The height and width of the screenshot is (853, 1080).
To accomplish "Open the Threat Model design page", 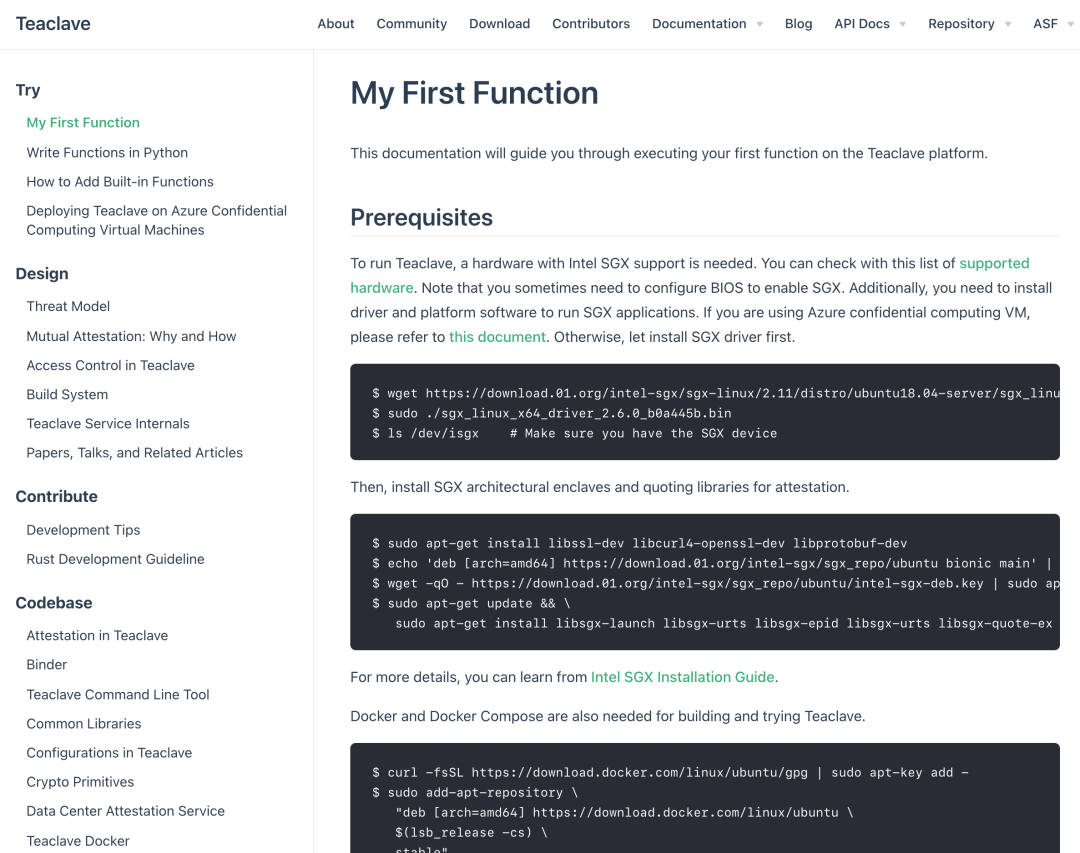I will [68, 307].
